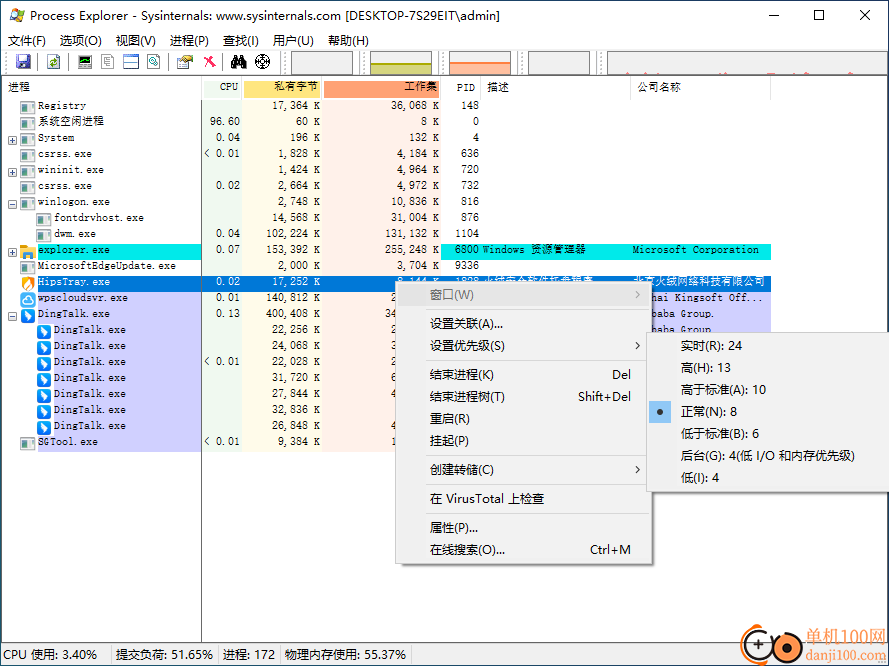Open the 选项(O) menu
This screenshot has width=889, height=666.
(x=81, y=41)
